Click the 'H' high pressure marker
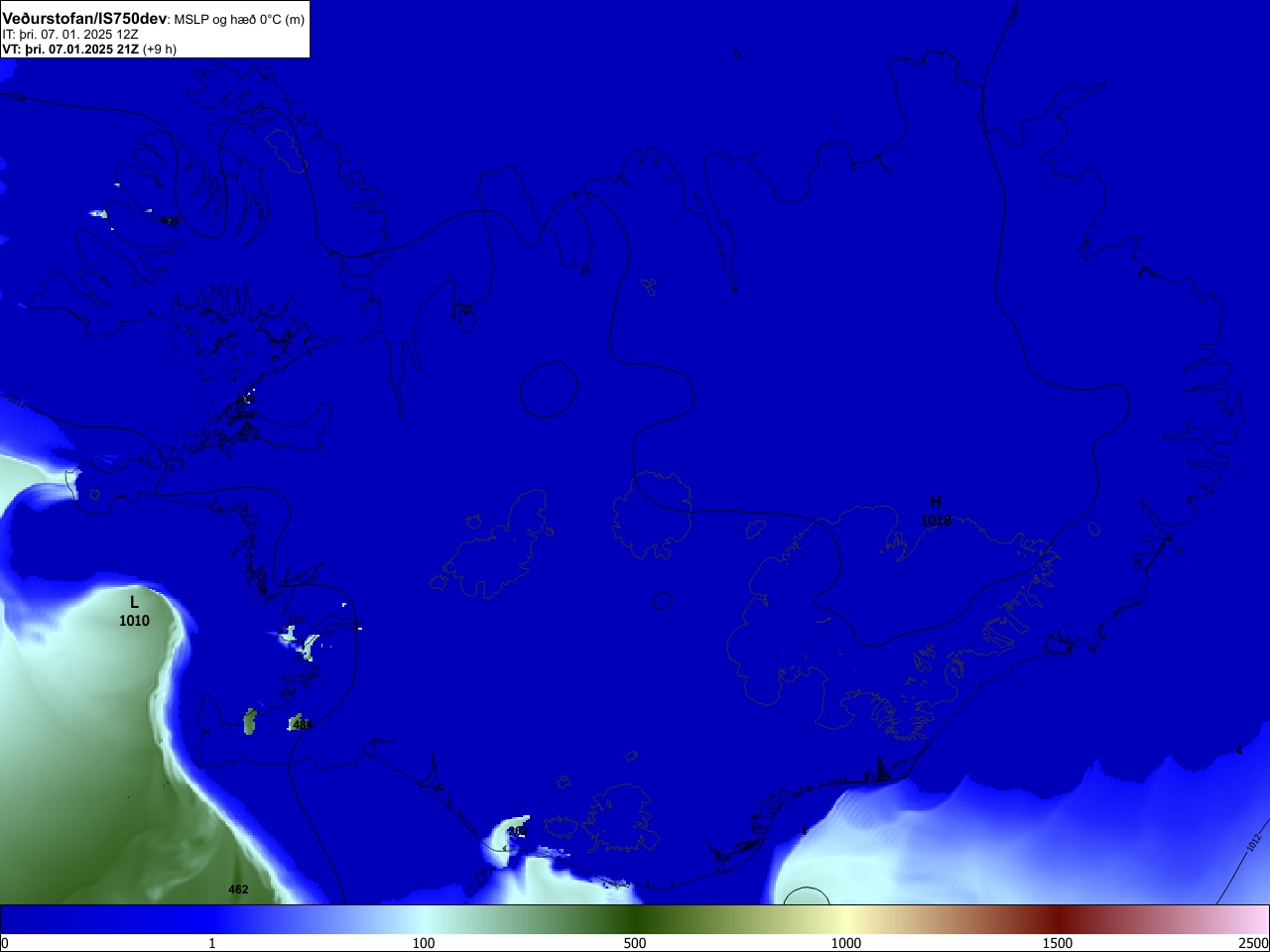This screenshot has width=1270, height=952. click(936, 502)
